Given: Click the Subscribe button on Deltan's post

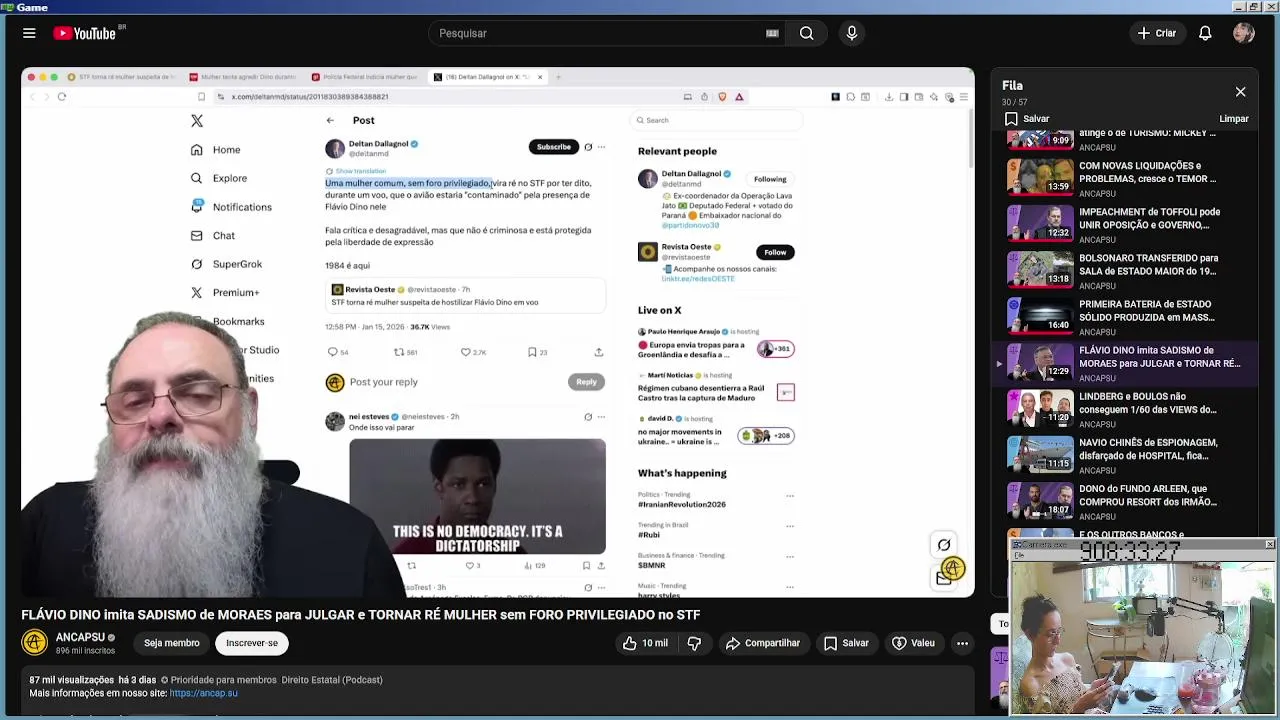Looking at the screenshot, I should click(x=553, y=147).
